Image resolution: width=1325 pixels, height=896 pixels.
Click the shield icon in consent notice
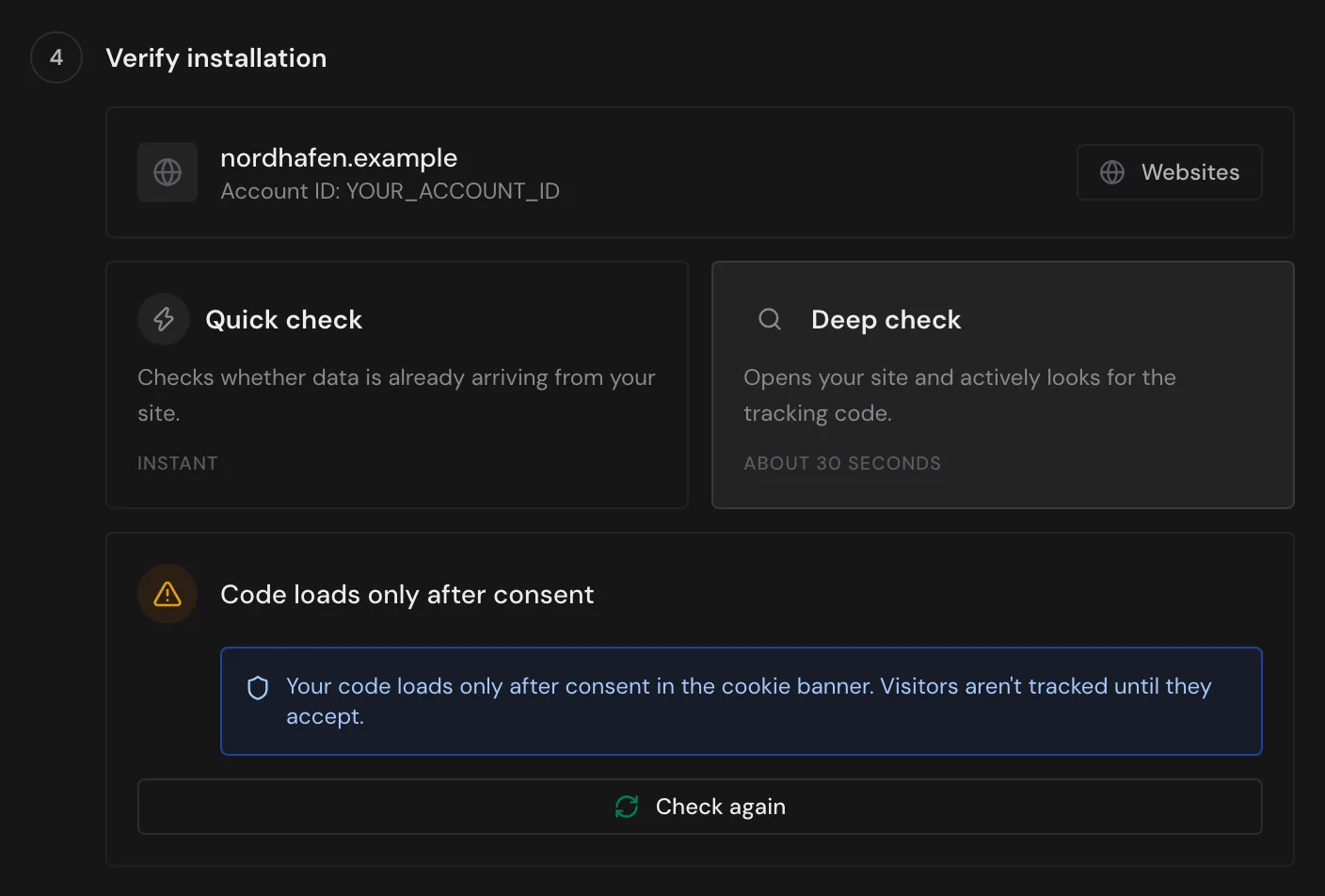pos(258,688)
